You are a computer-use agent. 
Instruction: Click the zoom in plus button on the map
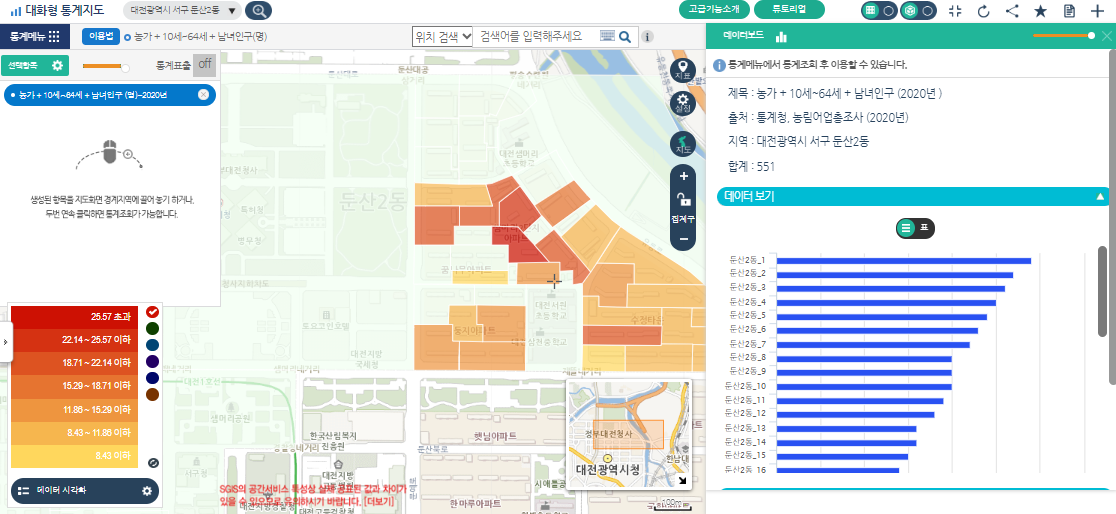(683, 177)
